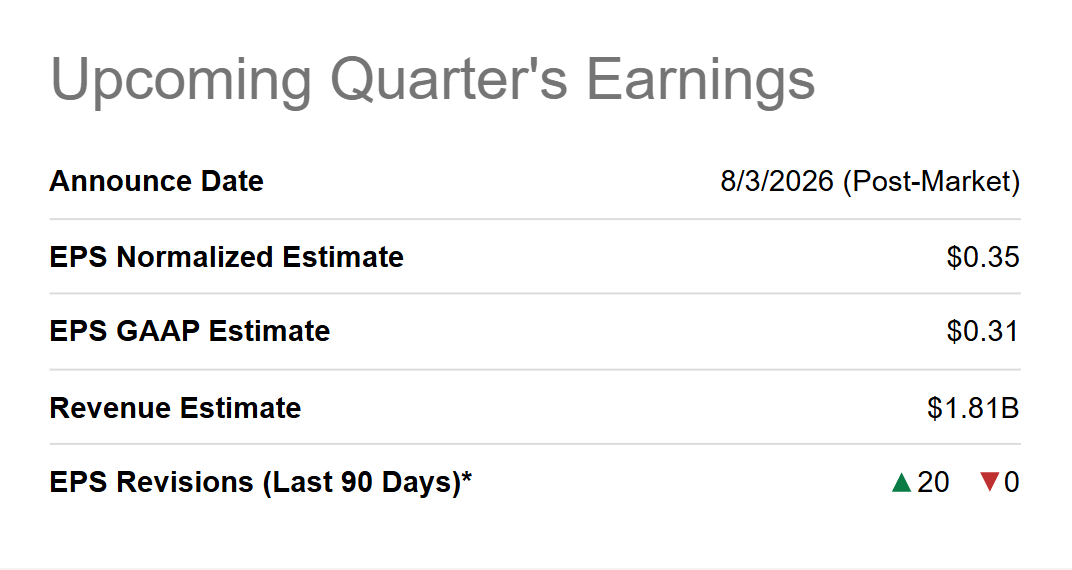This screenshot has height=570, width=1072.
Task: Select the $0.31 GAAP estimate value
Action: pyautogui.click(x=983, y=331)
